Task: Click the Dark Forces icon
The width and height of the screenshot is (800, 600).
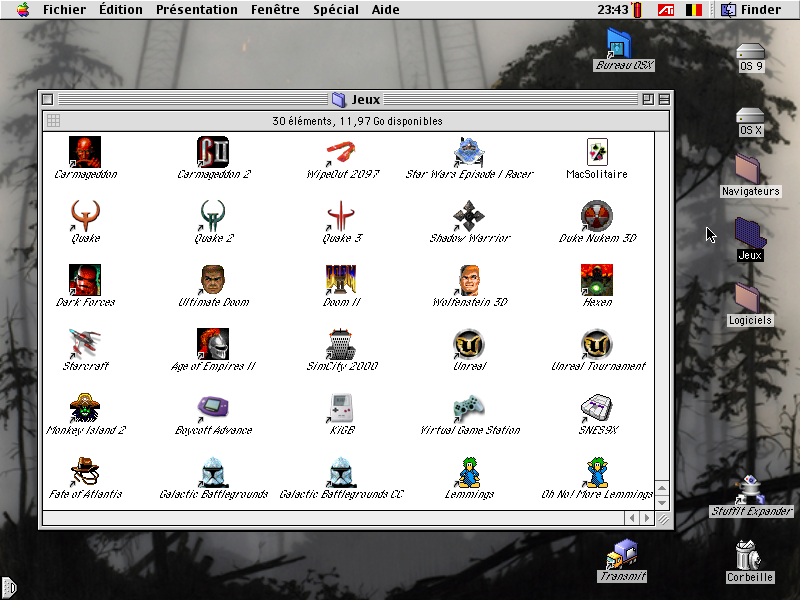Action: 85,280
